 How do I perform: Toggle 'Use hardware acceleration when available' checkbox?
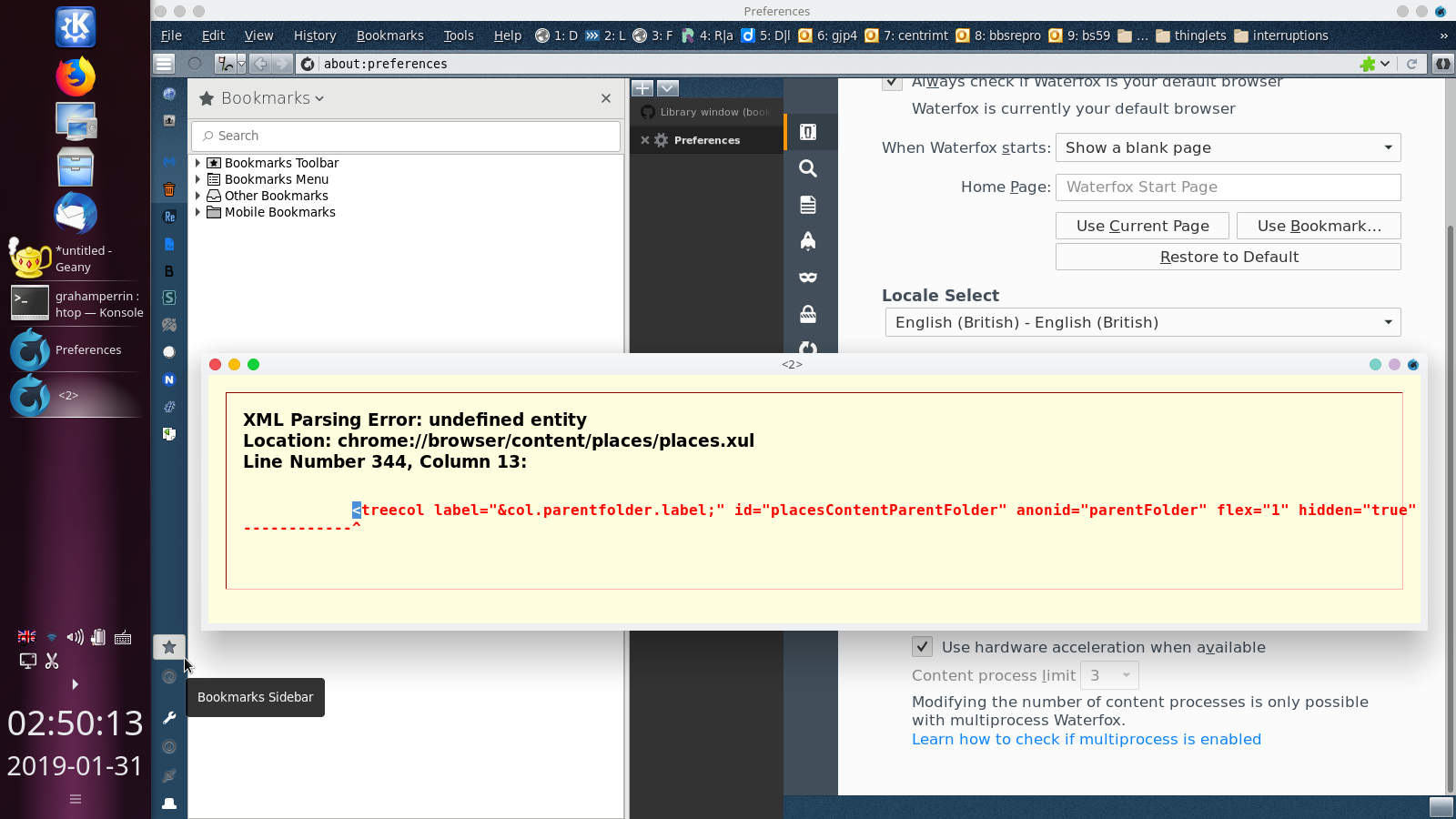click(923, 647)
